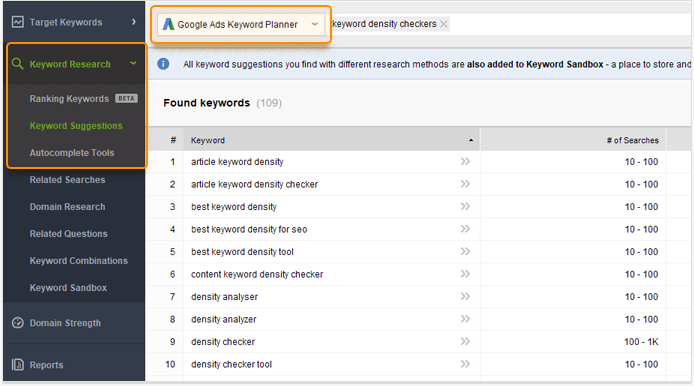The width and height of the screenshot is (694, 386).
Task: Click the Keyword Research magnifier icon
Action: point(17,64)
